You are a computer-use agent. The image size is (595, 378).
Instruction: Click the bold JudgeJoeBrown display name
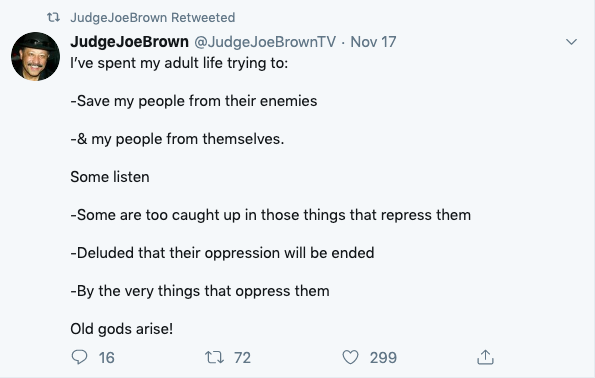tap(129, 42)
